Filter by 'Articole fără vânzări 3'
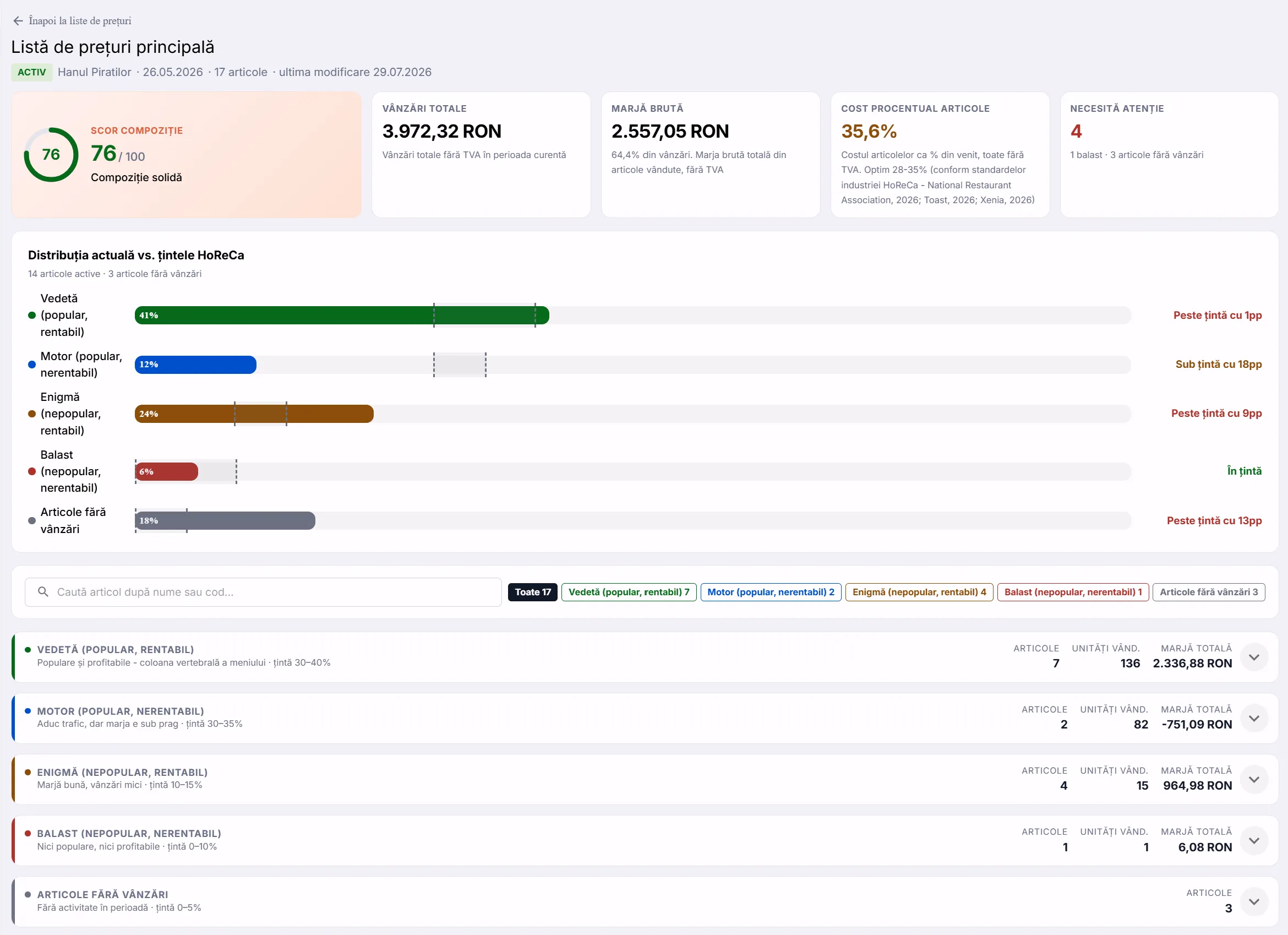 [1209, 592]
